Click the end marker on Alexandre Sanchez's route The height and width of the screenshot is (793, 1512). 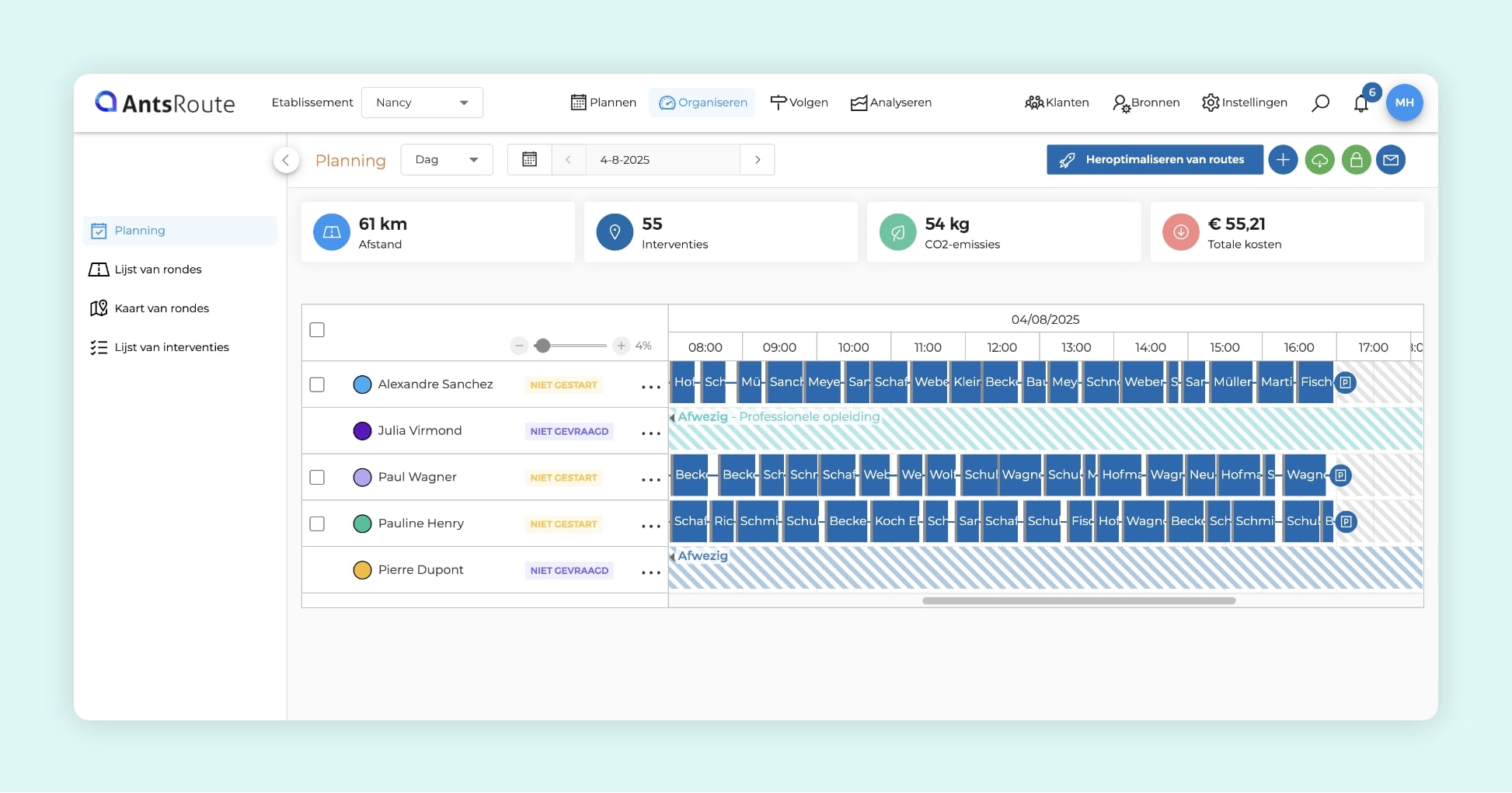[x=1346, y=382]
